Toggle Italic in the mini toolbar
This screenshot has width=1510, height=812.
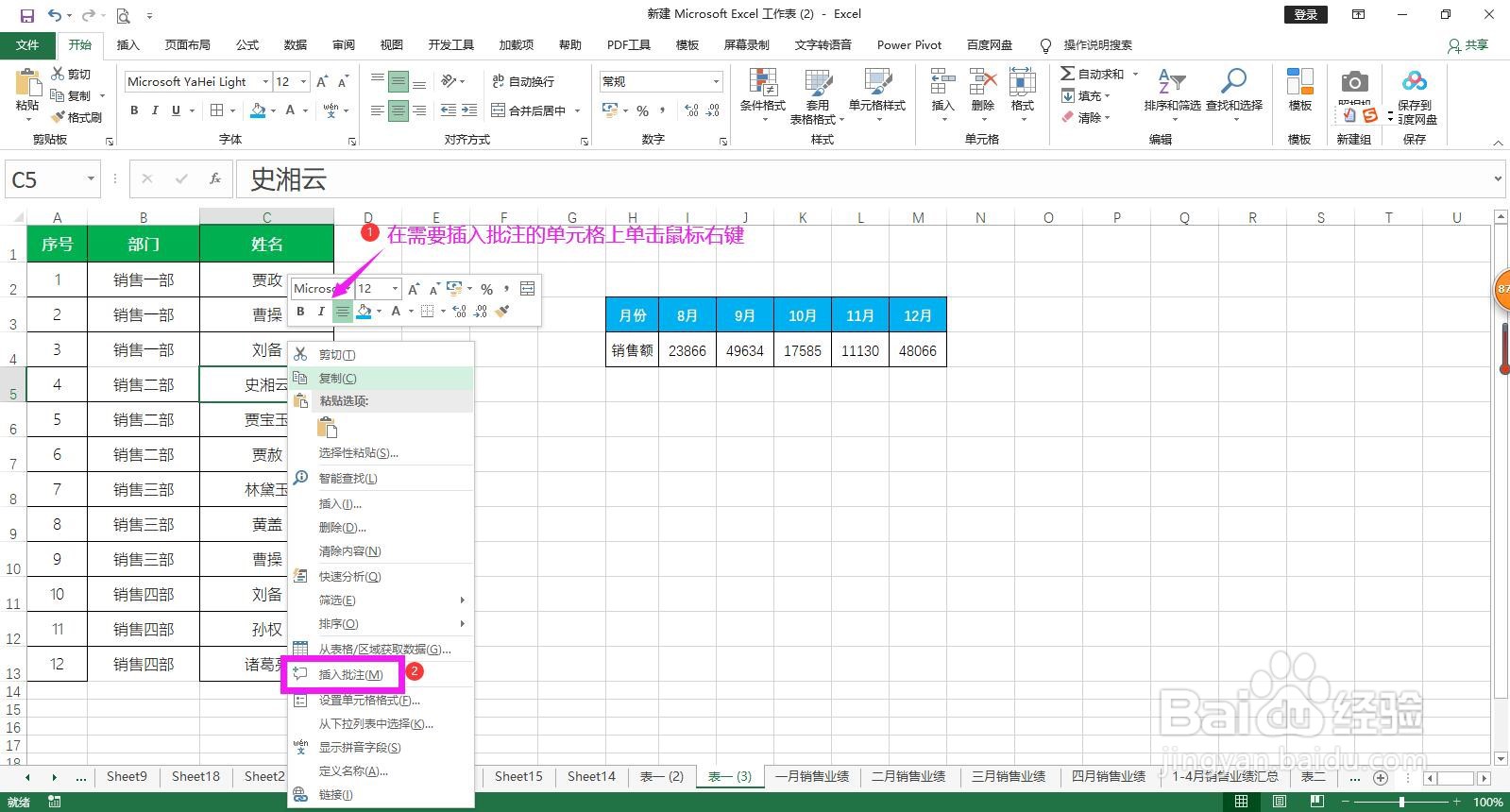point(321,312)
